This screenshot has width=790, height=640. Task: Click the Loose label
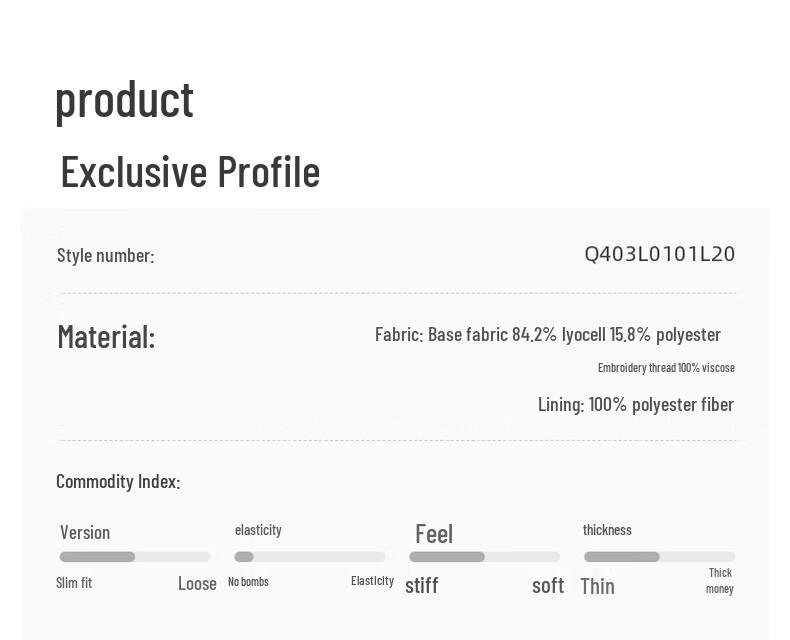point(197,584)
